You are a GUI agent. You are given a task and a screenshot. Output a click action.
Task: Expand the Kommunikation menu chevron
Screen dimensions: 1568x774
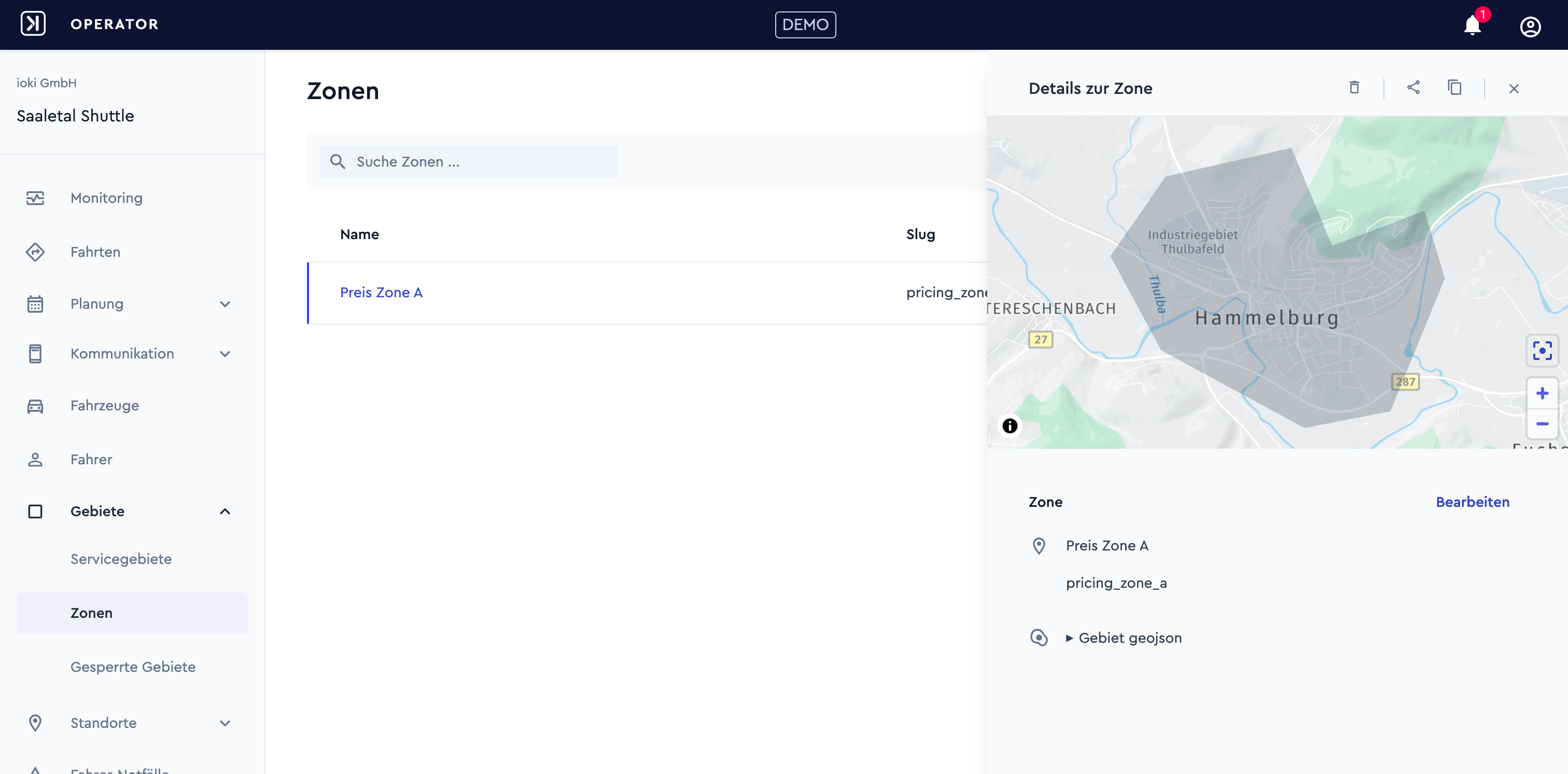point(225,354)
